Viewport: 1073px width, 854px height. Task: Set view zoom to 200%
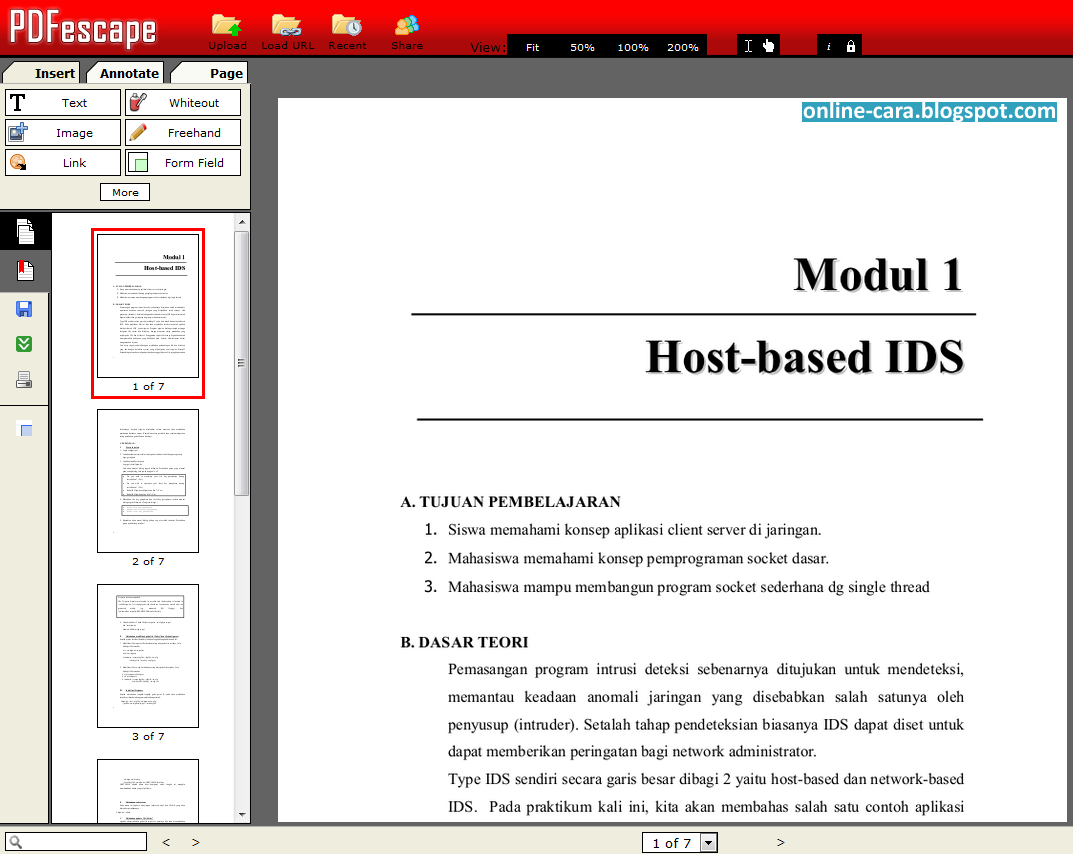pos(683,47)
